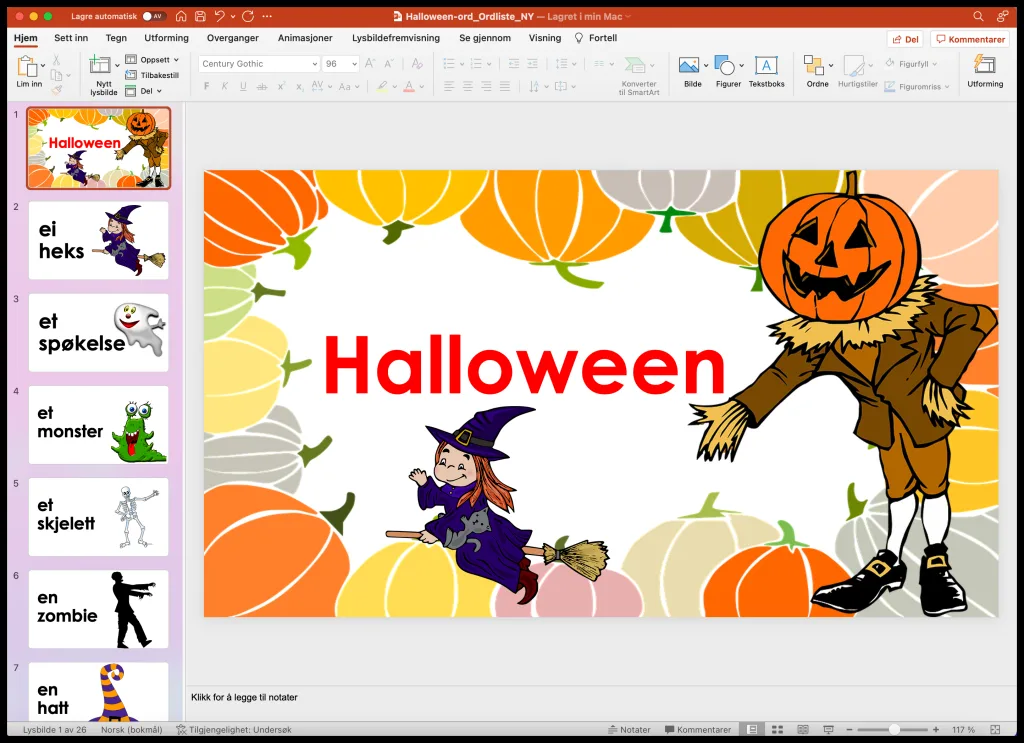The width and height of the screenshot is (1024, 743).
Task: Open the Animasjoner ribbon tab
Action: 304,38
